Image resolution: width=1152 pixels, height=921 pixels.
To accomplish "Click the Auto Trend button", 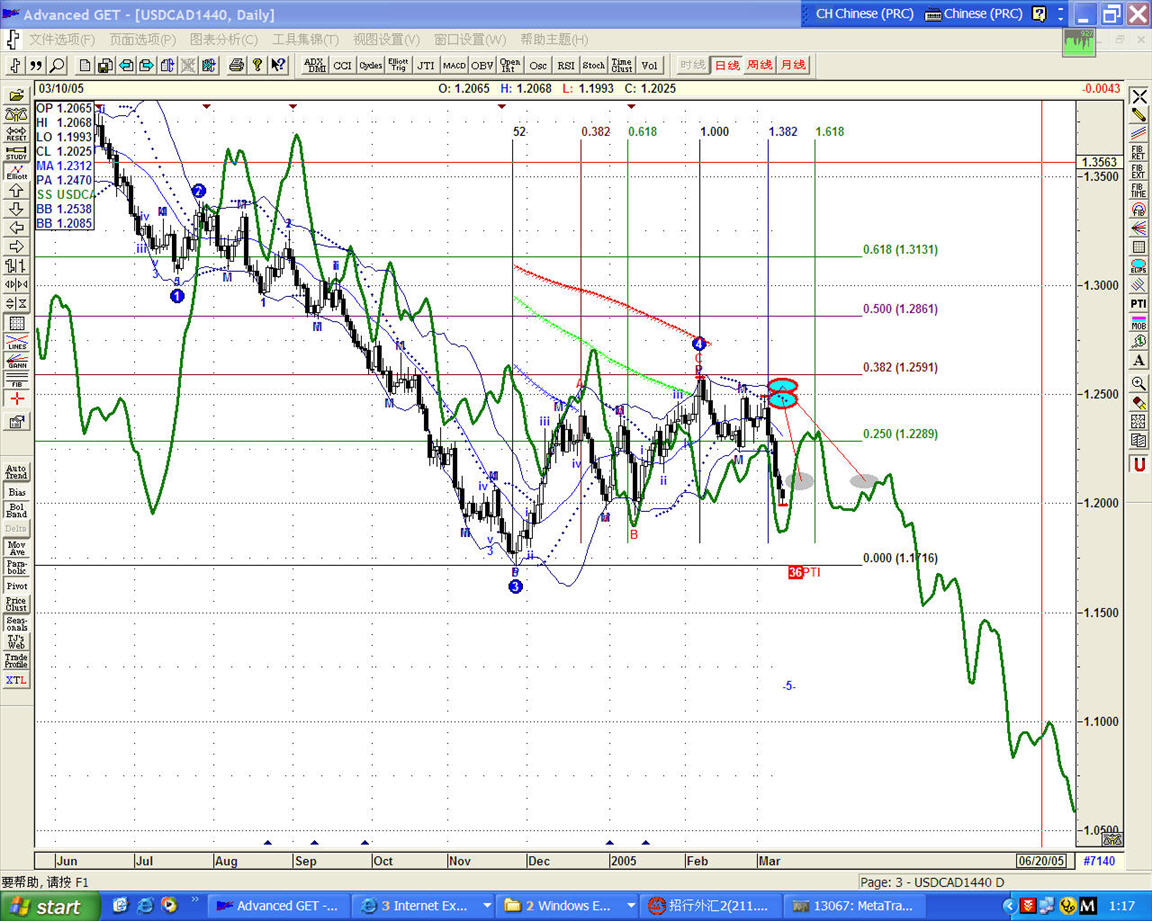I will tap(17, 471).
